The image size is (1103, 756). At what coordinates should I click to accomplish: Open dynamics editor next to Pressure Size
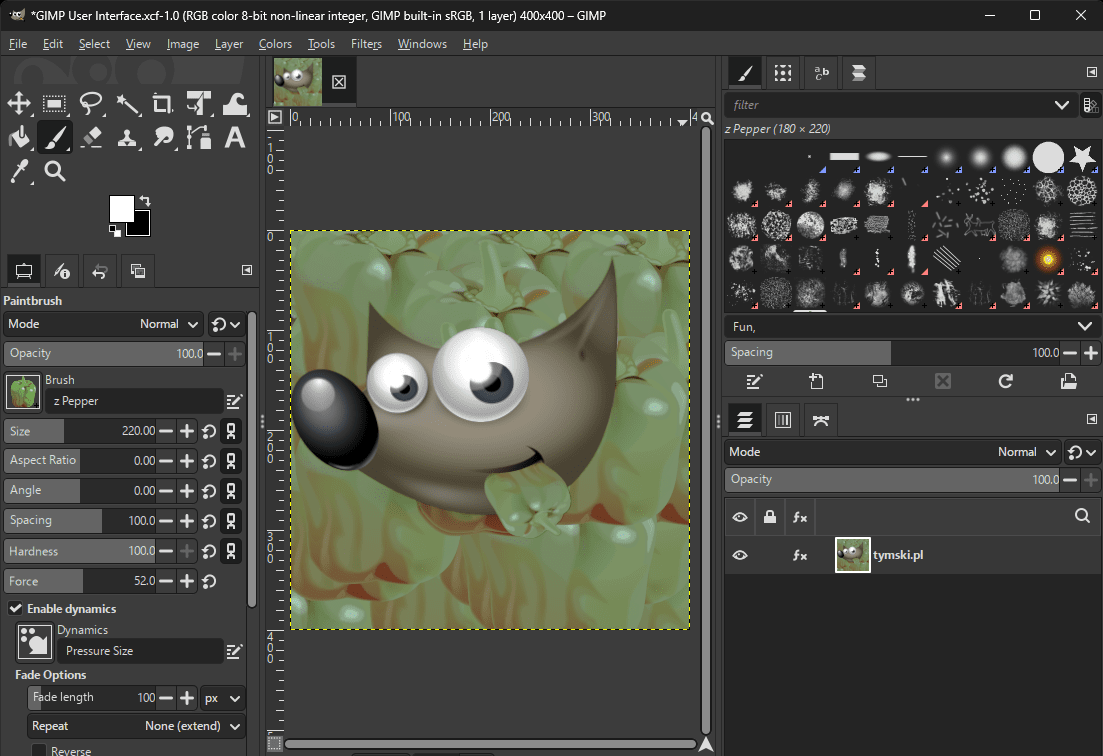(x=234, y=652)
